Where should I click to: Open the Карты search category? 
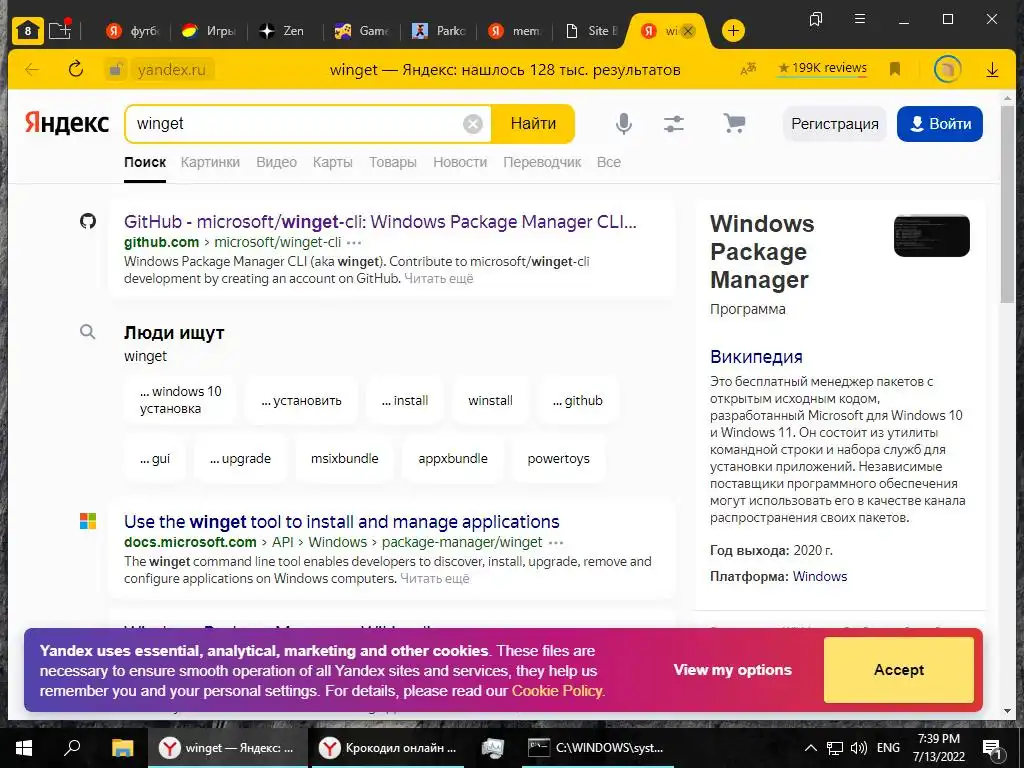(332, 162)
